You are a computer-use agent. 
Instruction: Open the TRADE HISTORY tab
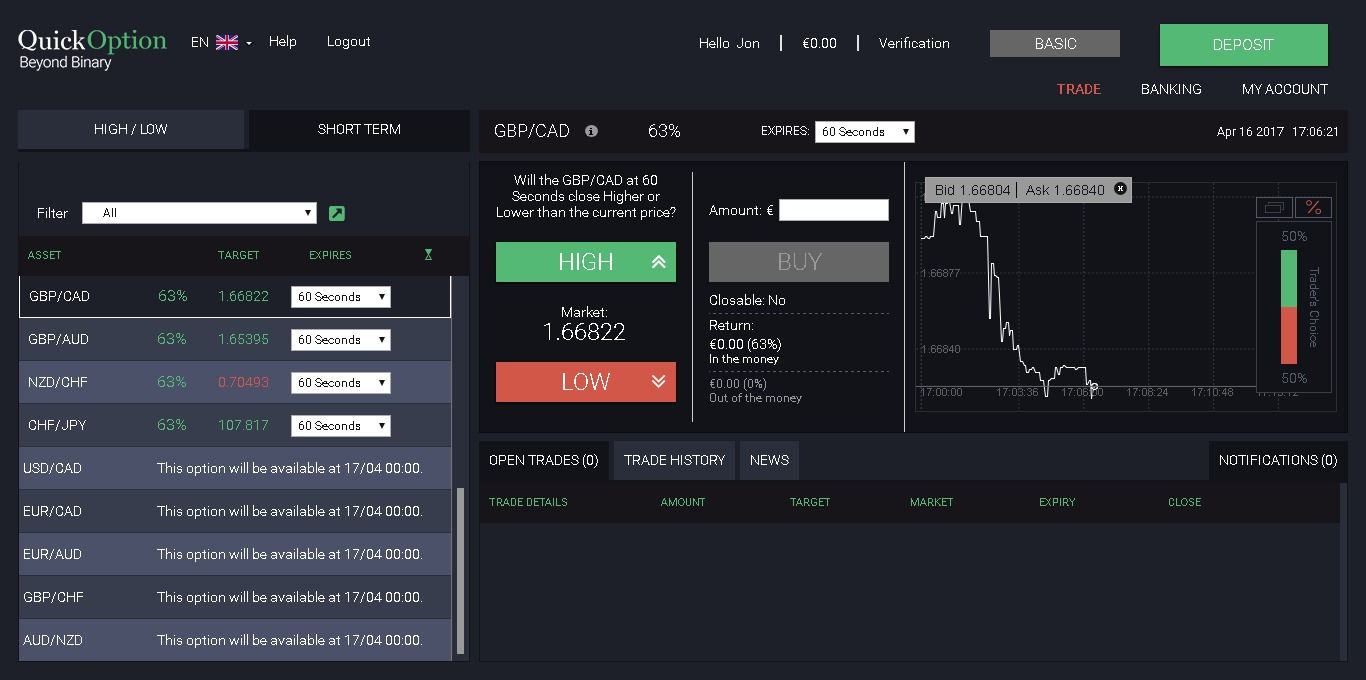click(674, 460)
